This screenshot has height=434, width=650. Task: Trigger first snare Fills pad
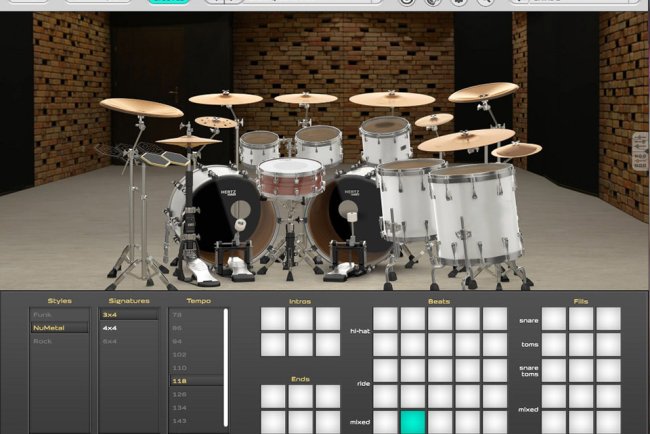[x=554, y=319]
